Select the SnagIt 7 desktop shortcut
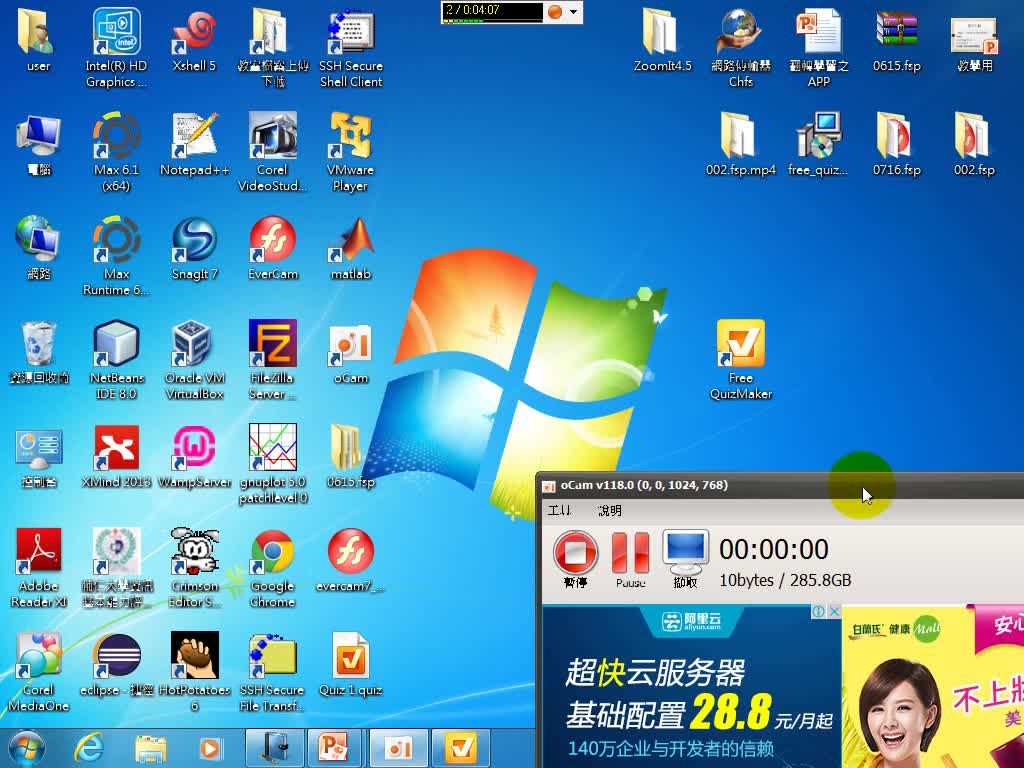This screenshot has width=1024, height=768. coord(194,248)
